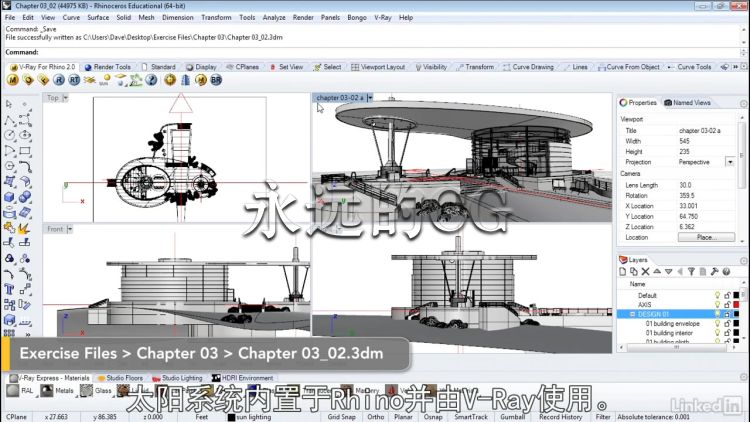Click the Filter status bar button
Image resolution: width=750 pixels, height=422 pixels.
603,417
